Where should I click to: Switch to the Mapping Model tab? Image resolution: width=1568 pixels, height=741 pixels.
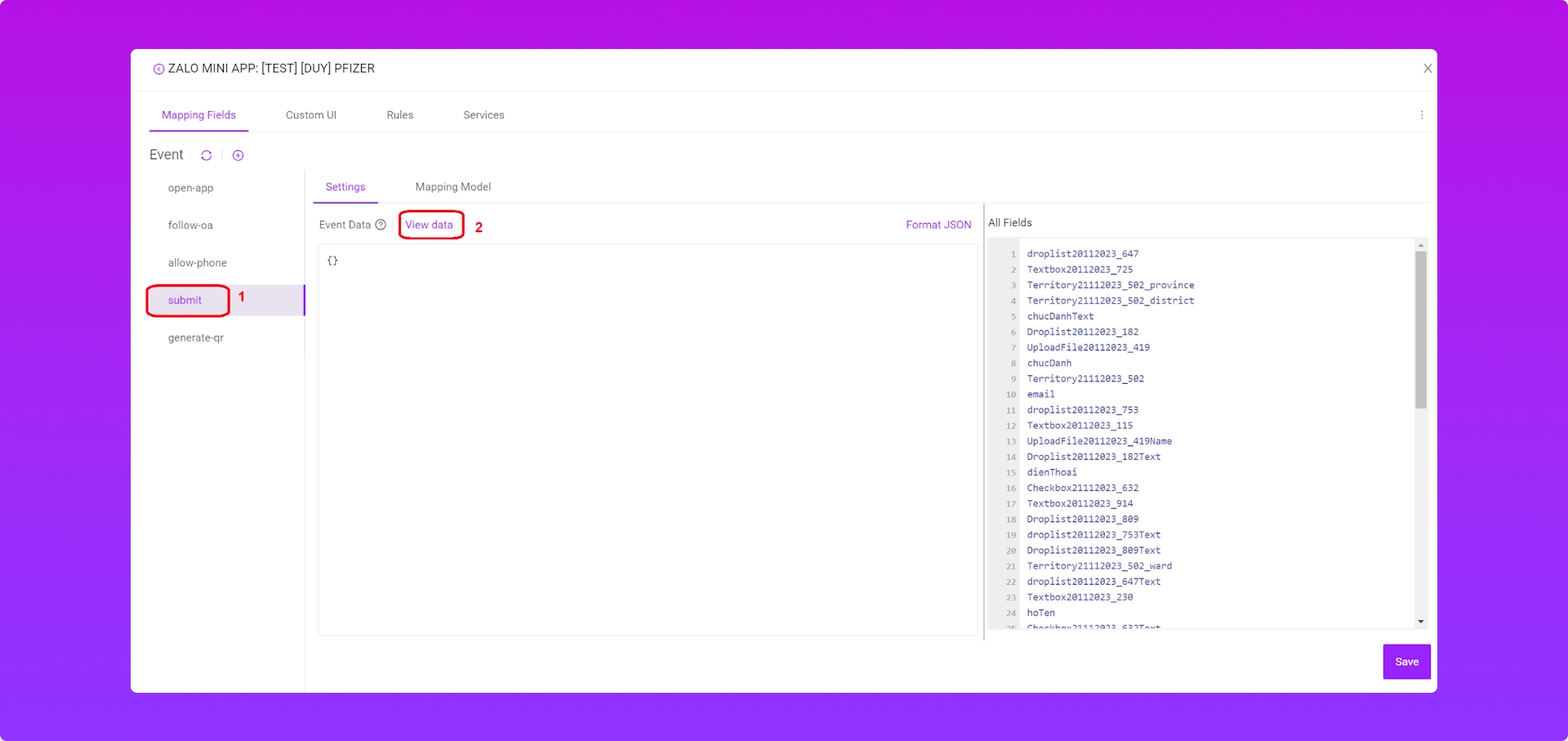tap(452, 187)
